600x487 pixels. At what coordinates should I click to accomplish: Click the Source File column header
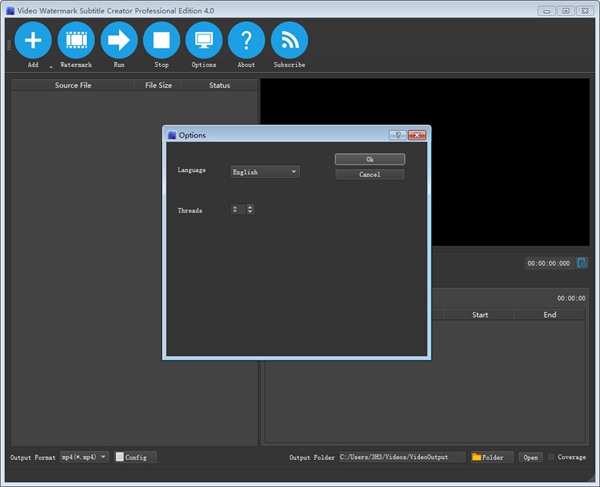point(73,85)
